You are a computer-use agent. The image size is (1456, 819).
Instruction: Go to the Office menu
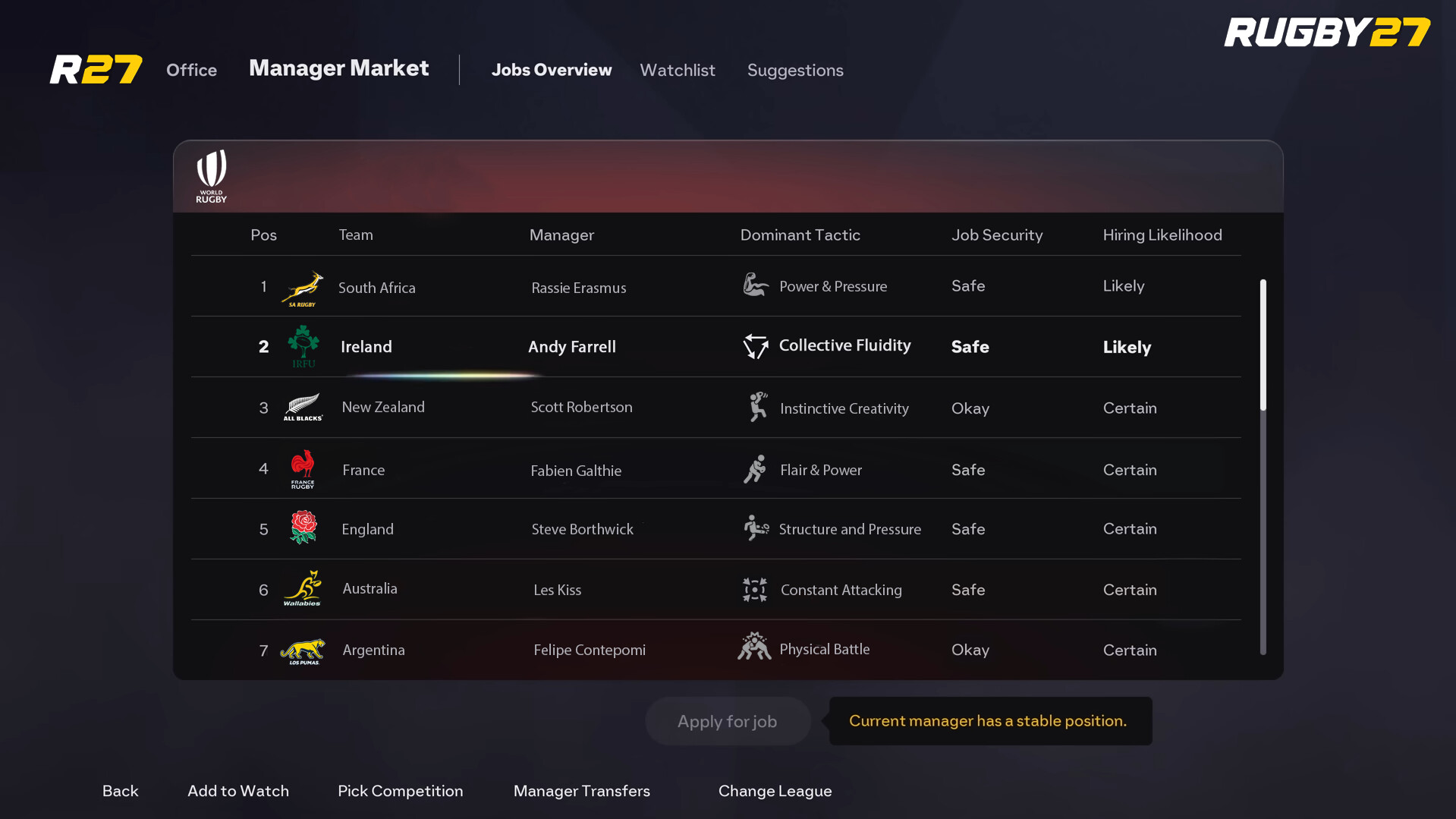coord(191,70)
